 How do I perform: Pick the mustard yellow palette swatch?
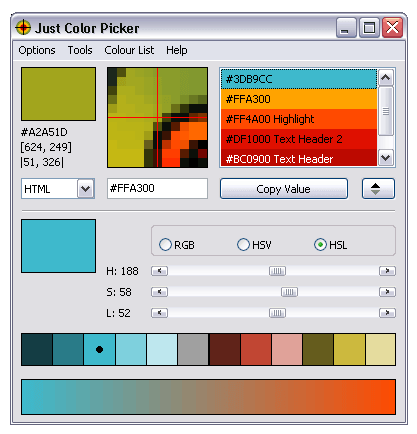coord(349,350)
